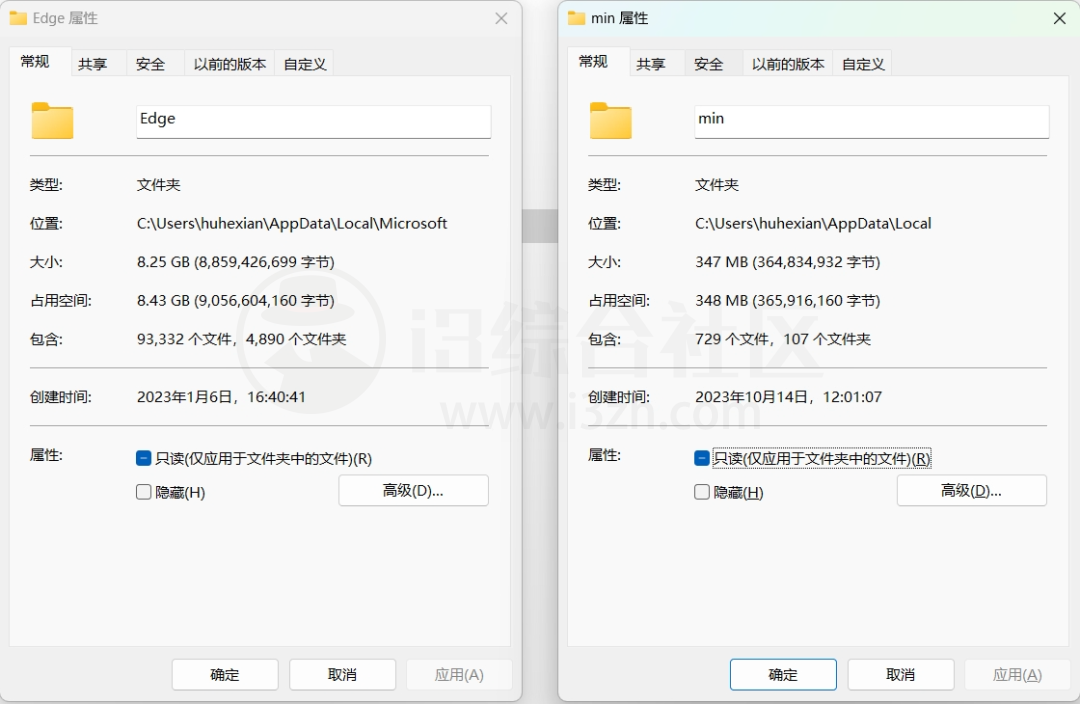Select the 常规 tab in Edge properties
Image resolution: width=1080 pixels, height=704 pixels.
click(x=39, y=61)
